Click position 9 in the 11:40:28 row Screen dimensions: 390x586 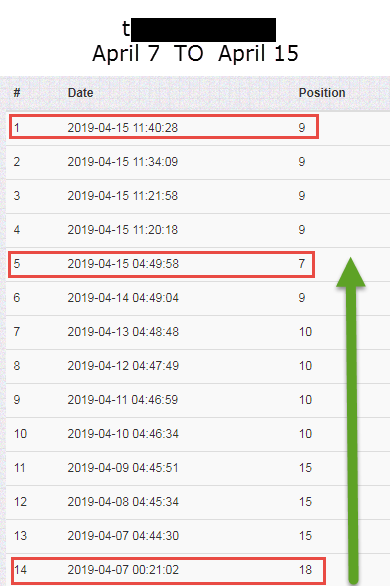[302, 128]
